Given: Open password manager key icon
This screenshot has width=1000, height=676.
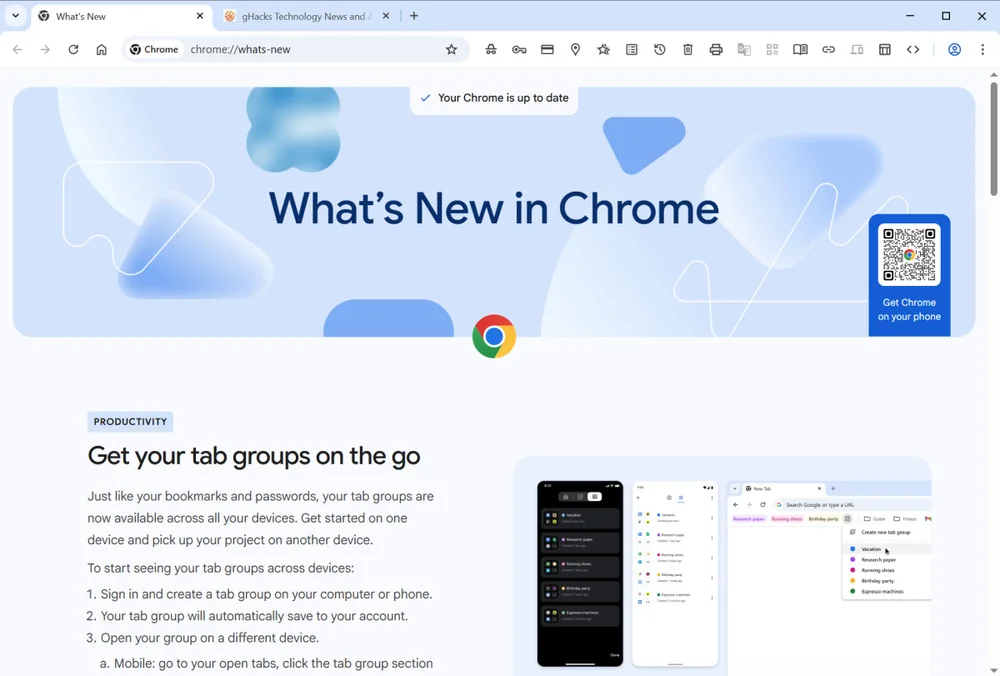Looking at the screenshot, I should [x=519, y=49].
